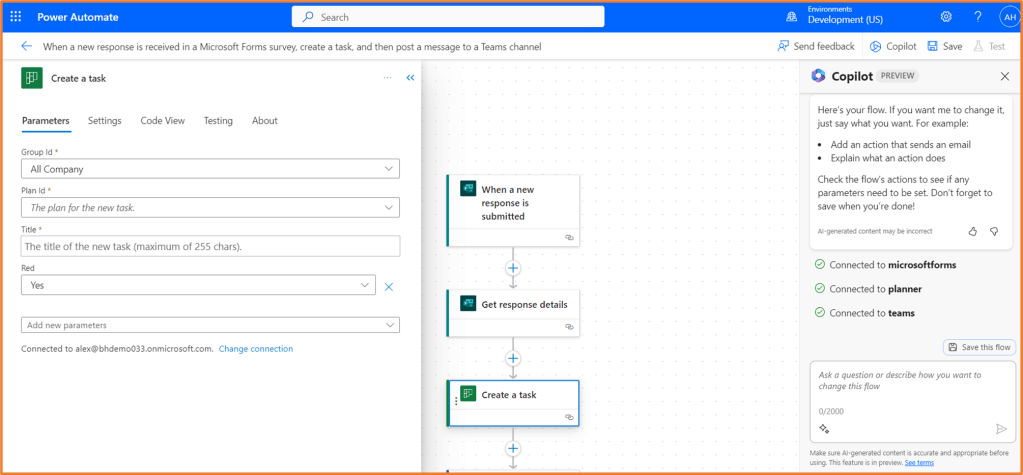
Task: Click the Save this flow button
Action: (x=979, y=347)
